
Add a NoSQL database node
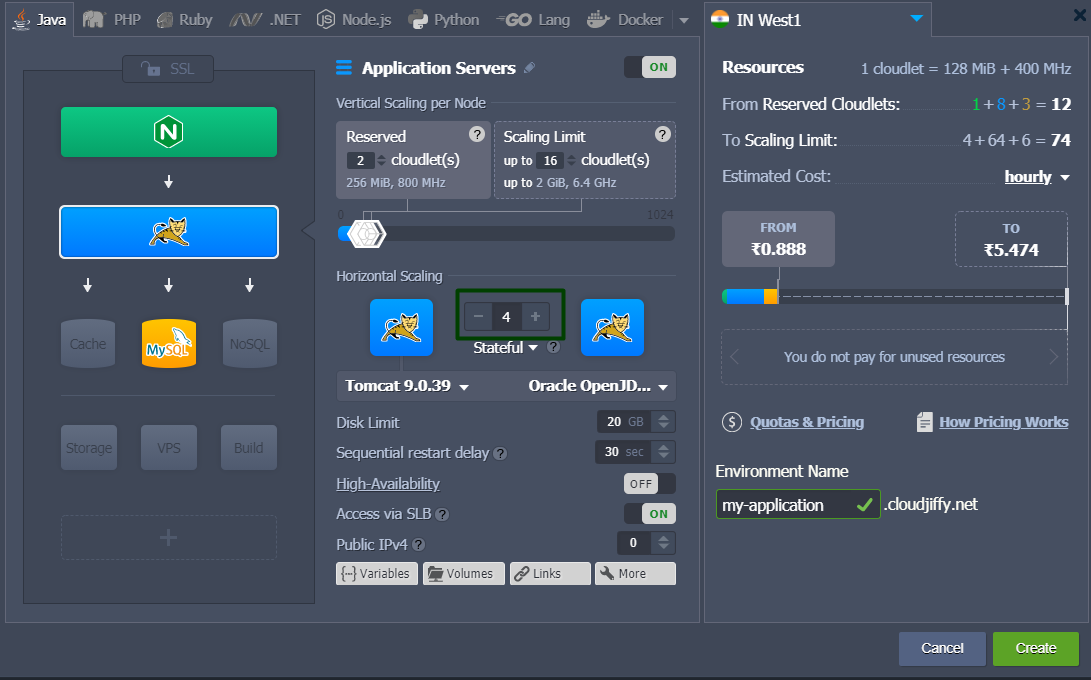(250, 344)
